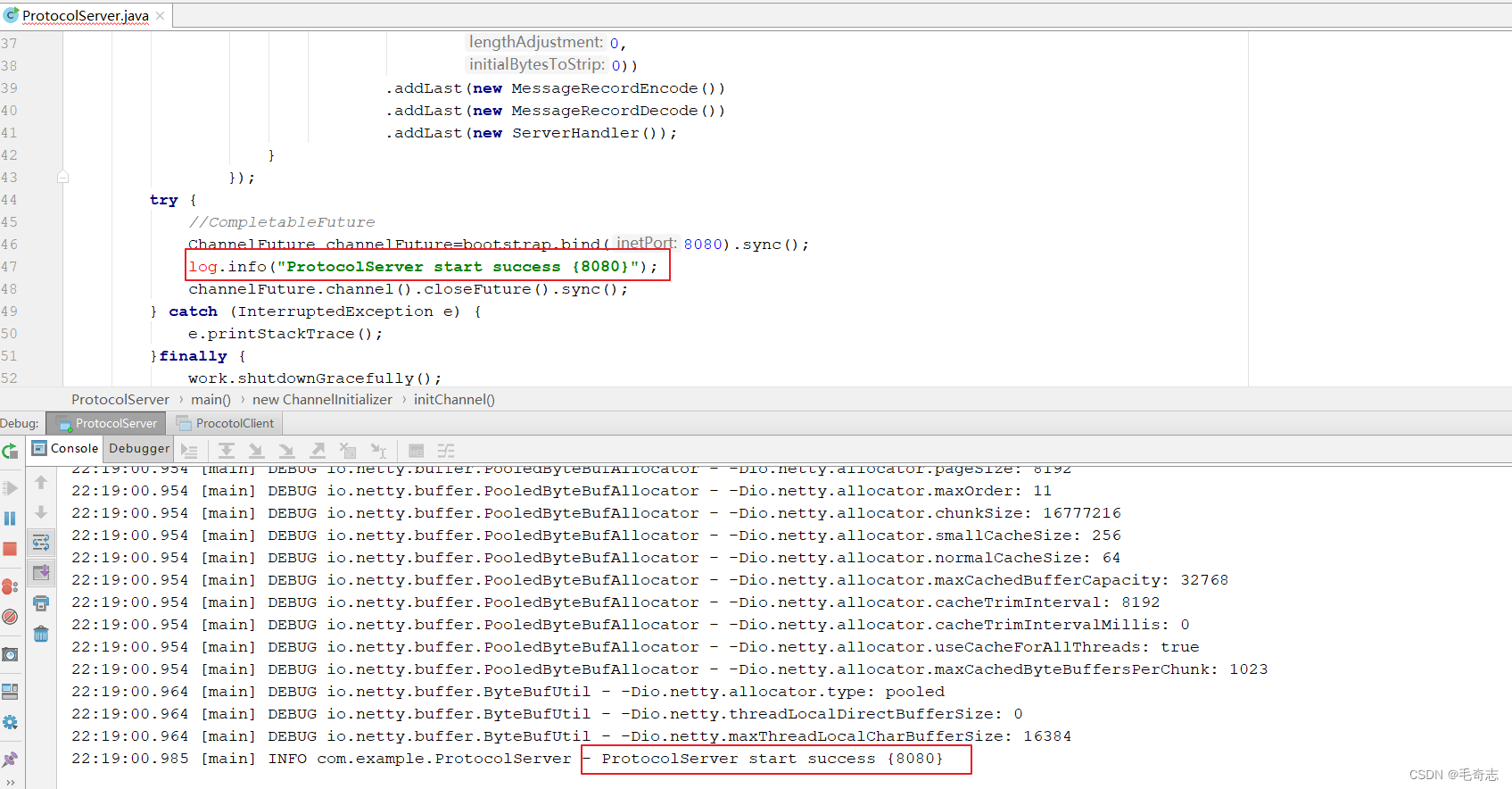Screen dimensions: 1512x789
Task: Select the ProcotolClient debug session tab
Action: pos(225,423)
